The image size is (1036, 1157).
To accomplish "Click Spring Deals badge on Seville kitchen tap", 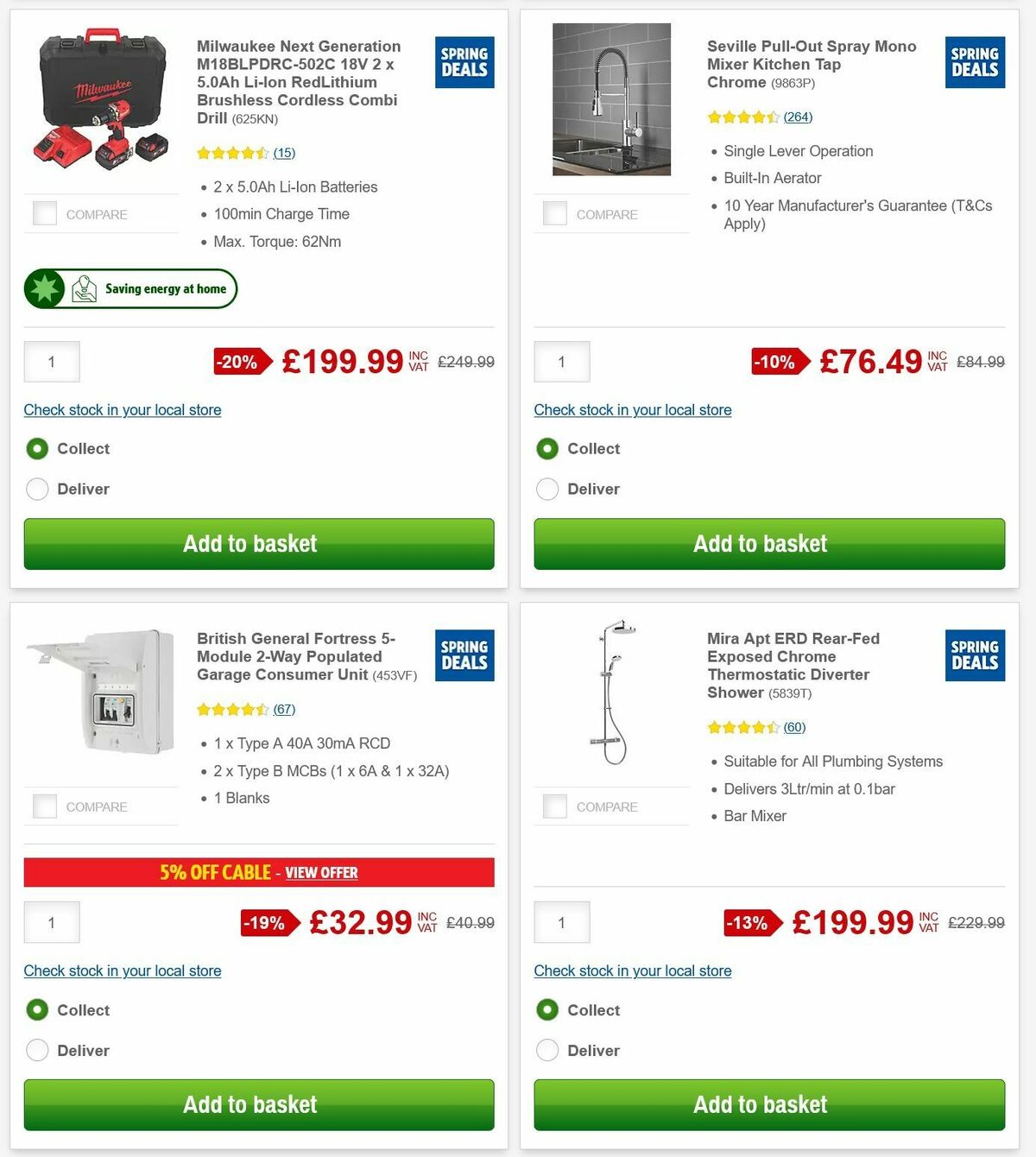I will pos(975,61).
